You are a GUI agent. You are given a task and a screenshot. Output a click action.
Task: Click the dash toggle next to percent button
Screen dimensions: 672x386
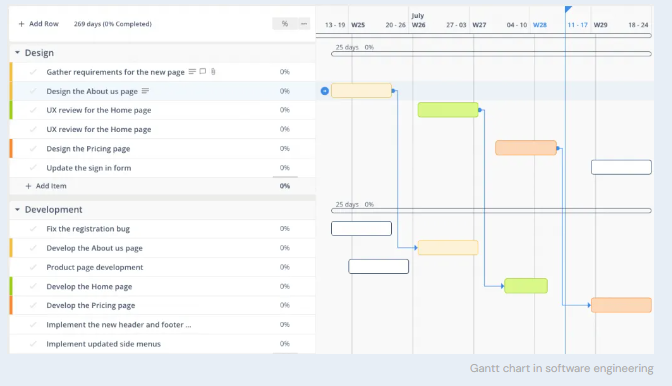[x=304, y=24]
